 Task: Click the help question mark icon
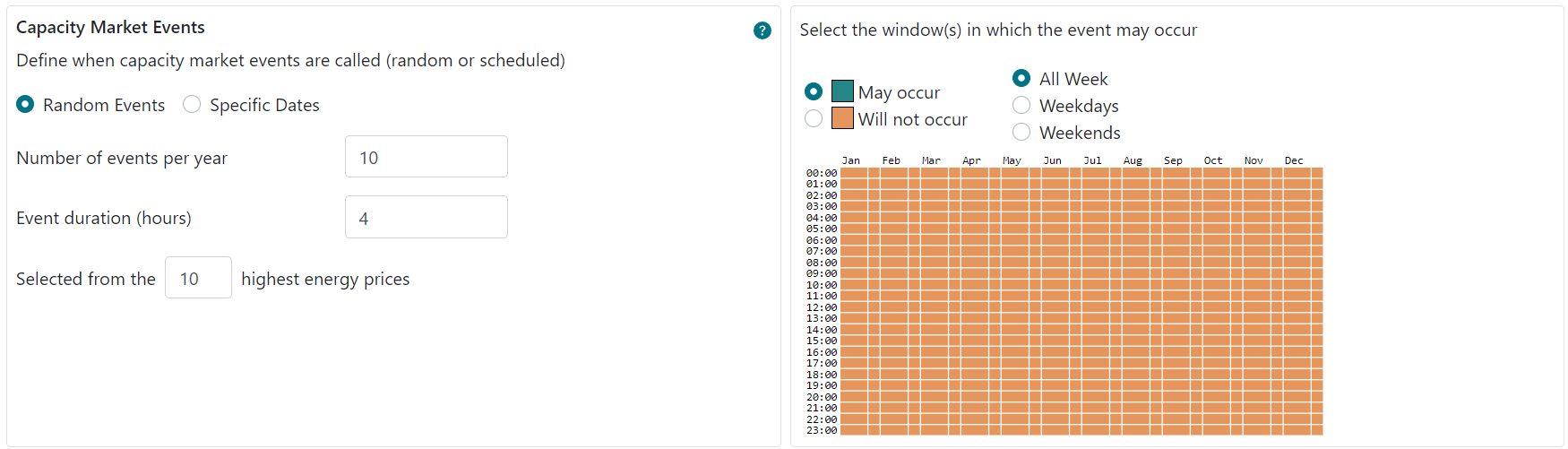762,30
